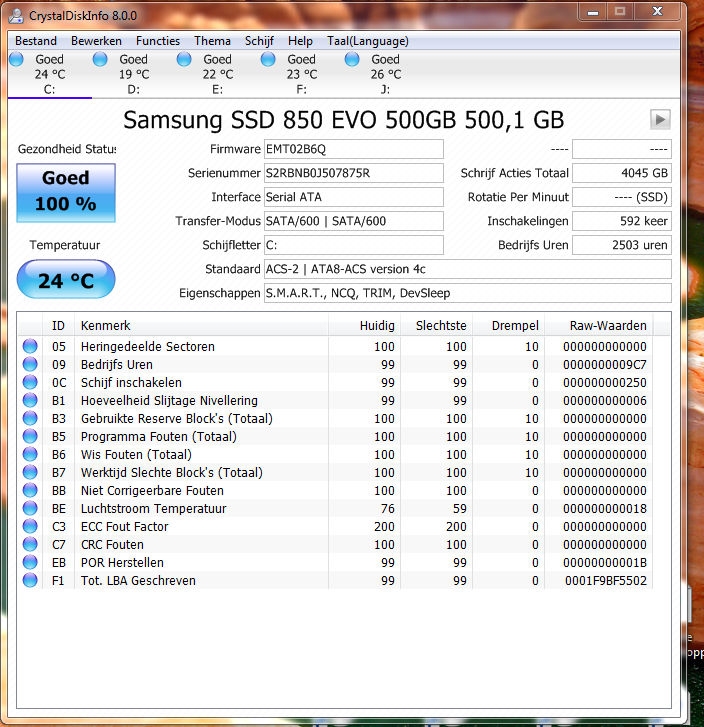Click status orb for Heringedeelde Sectoren
Viewport: 704px width, 727px height.
coord(30,347)
